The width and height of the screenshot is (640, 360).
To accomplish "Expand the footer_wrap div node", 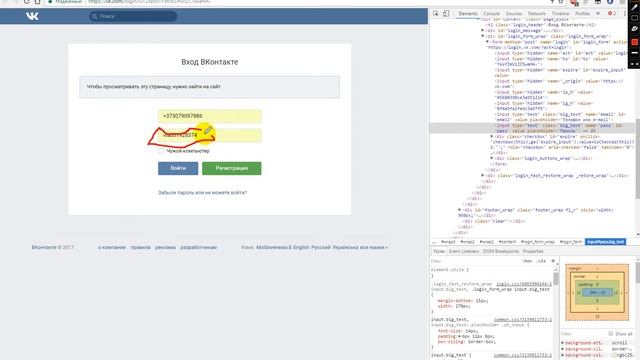I will click(460, 210).
